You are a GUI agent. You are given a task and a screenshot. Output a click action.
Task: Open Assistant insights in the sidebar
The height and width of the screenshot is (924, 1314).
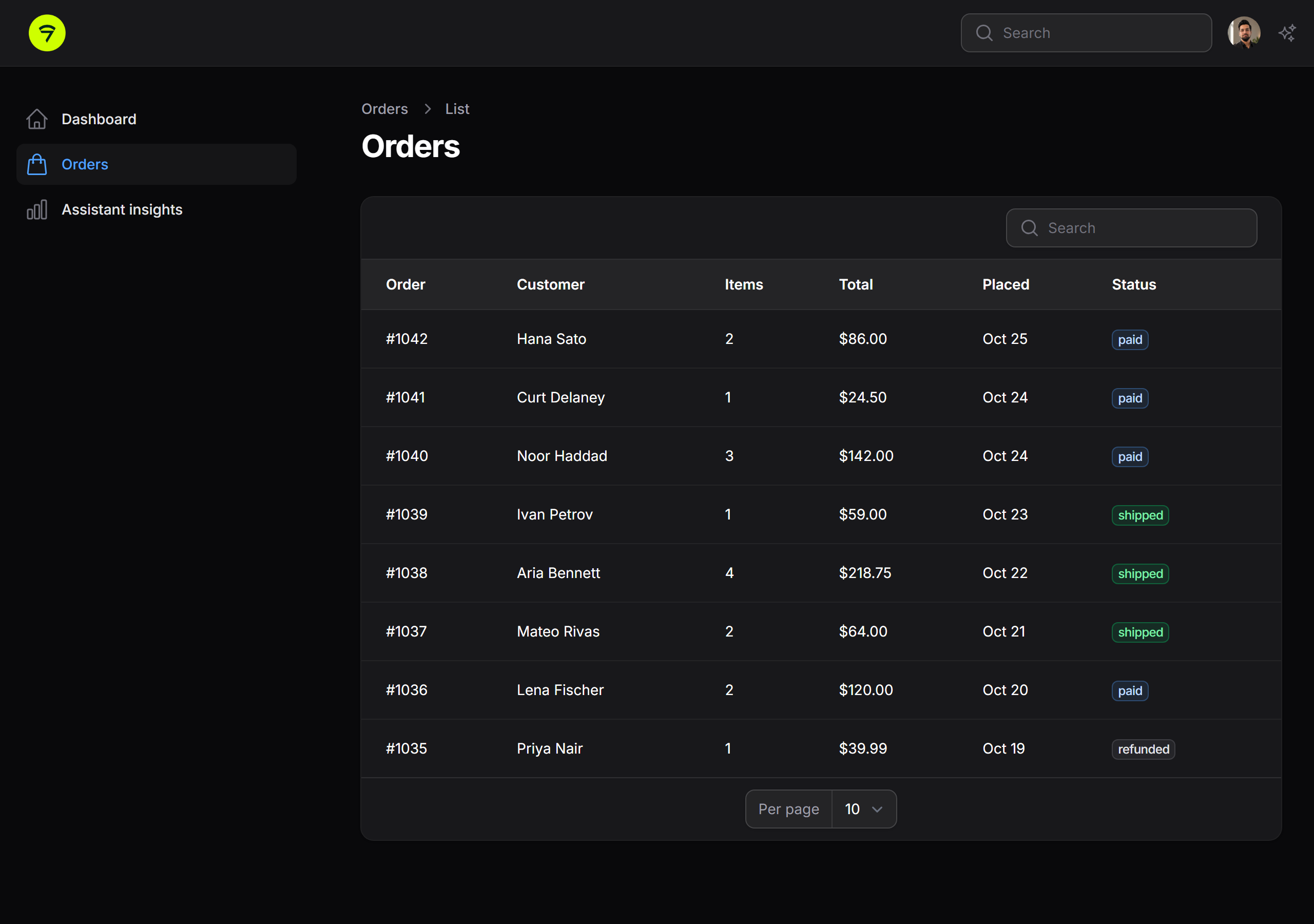click(x=156, y=209)
